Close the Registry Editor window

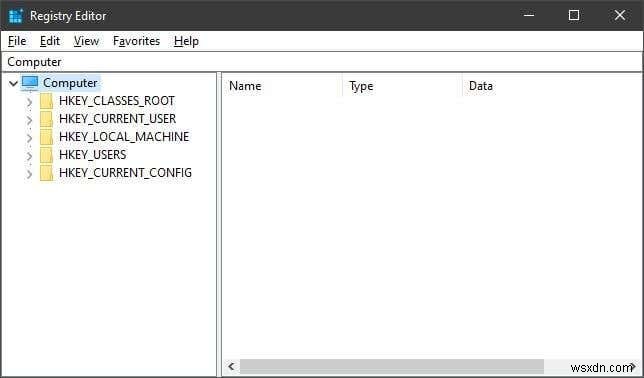coord(619,16)
